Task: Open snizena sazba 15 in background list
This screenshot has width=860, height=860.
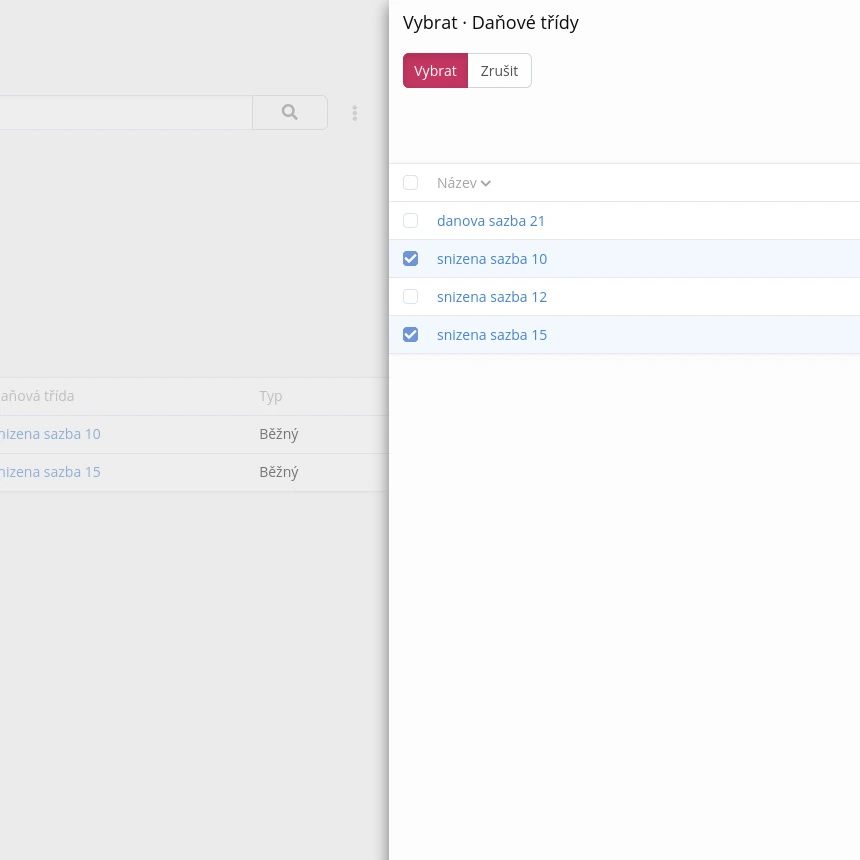Action: click(50, 472)
